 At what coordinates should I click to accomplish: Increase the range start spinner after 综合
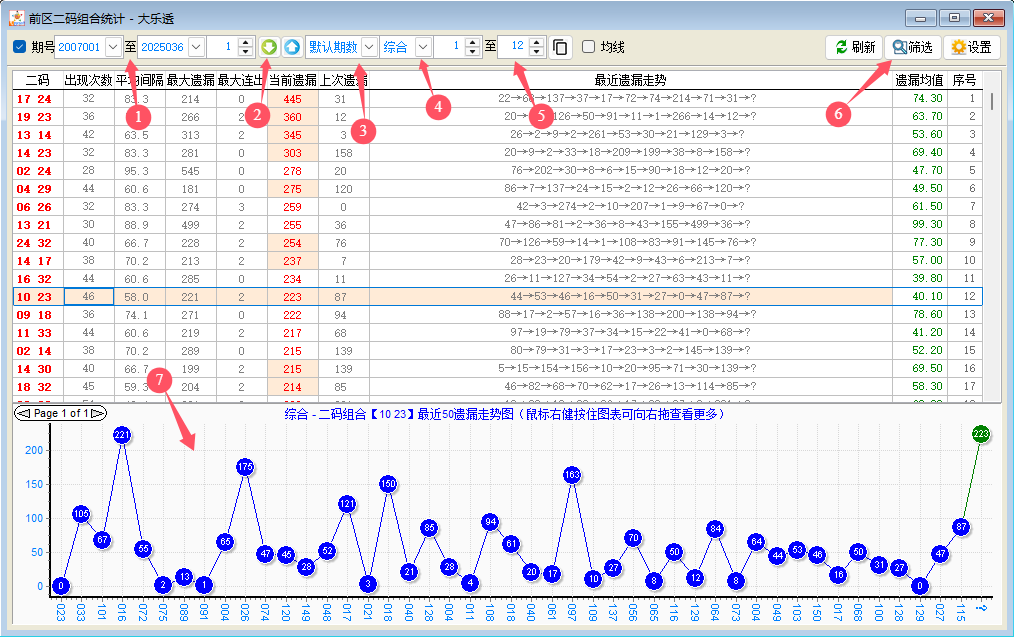473,42
